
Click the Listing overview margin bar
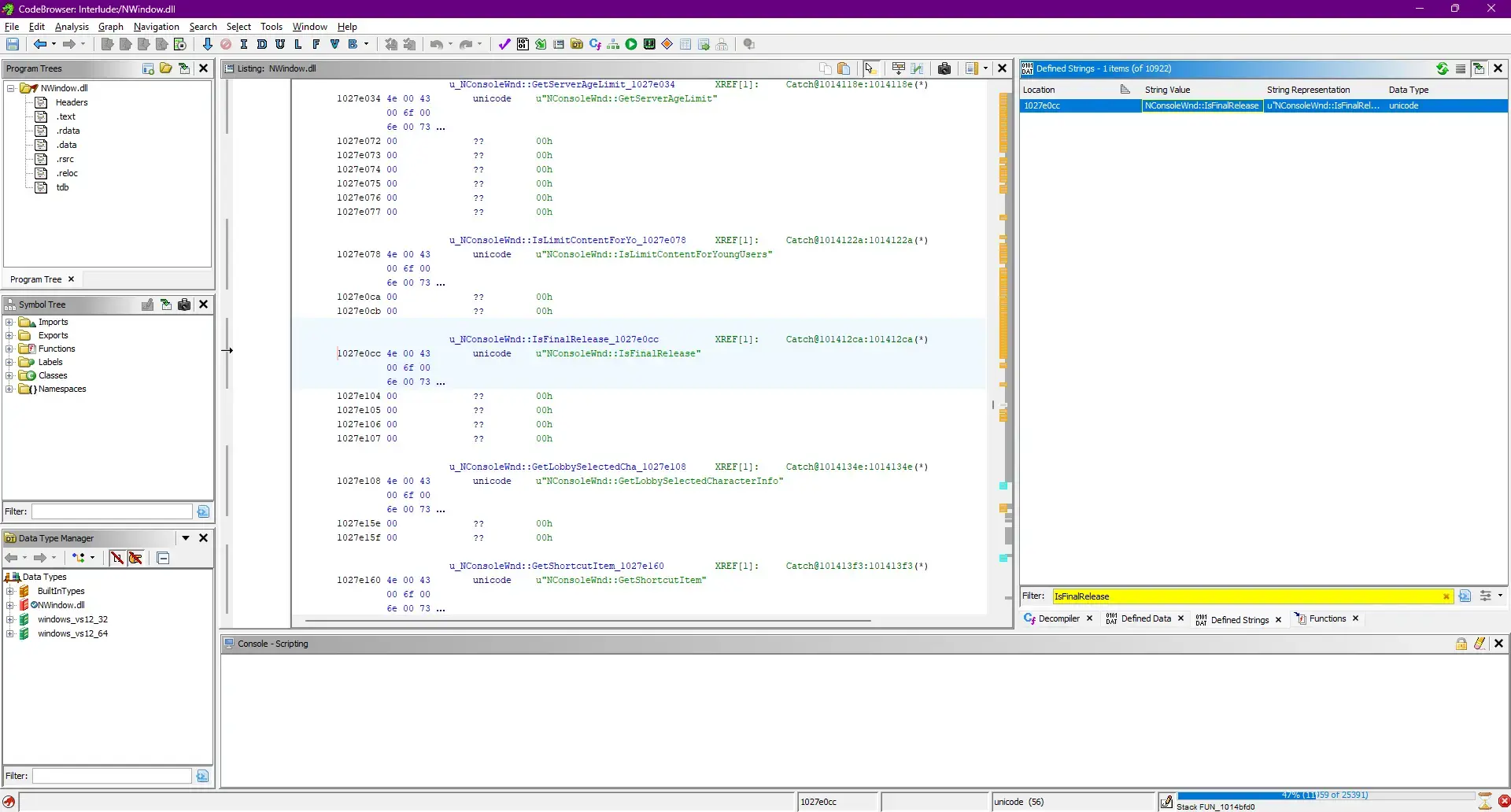[x=1003, y=346]
